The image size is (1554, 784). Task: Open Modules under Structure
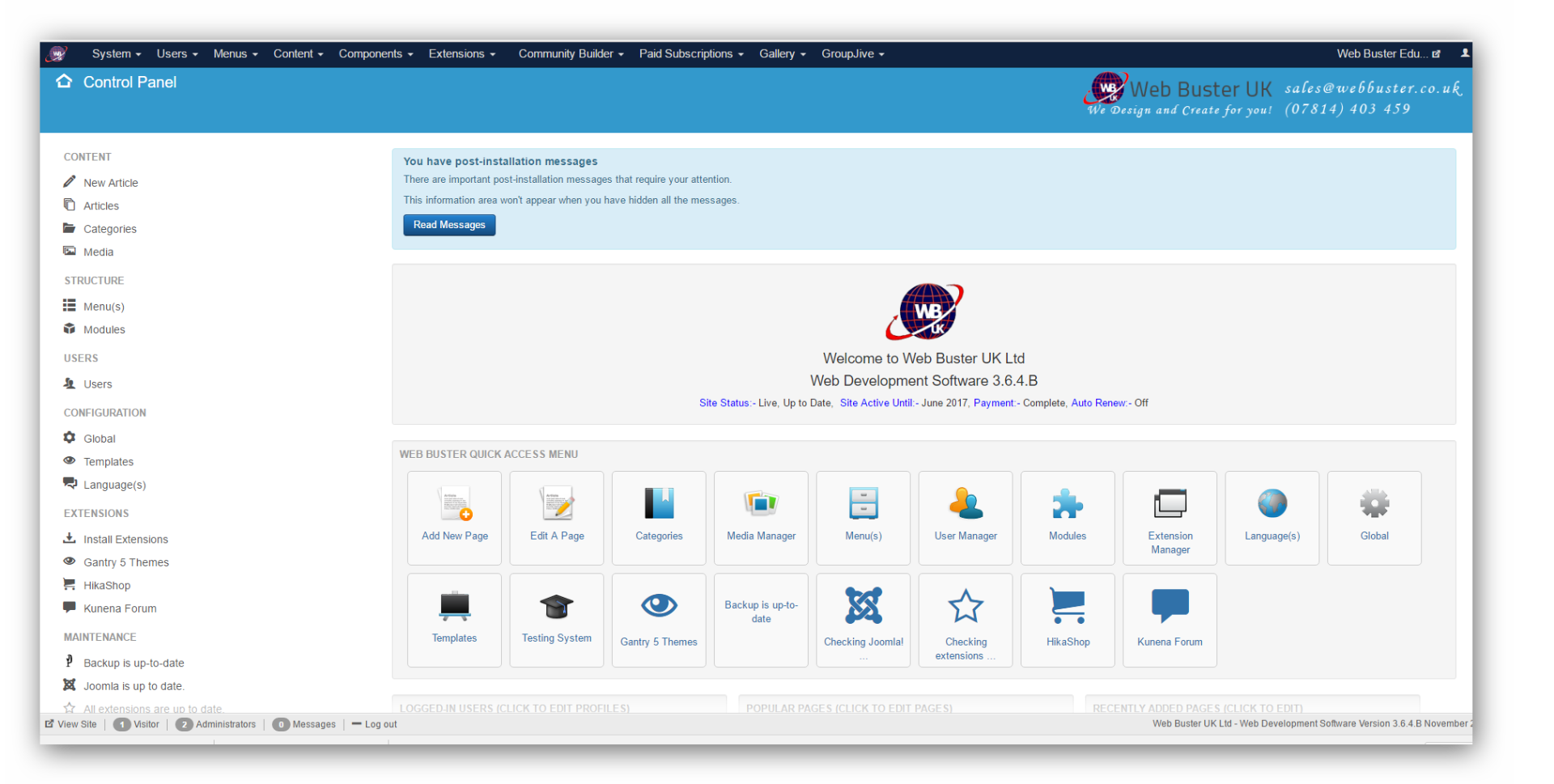104,329
